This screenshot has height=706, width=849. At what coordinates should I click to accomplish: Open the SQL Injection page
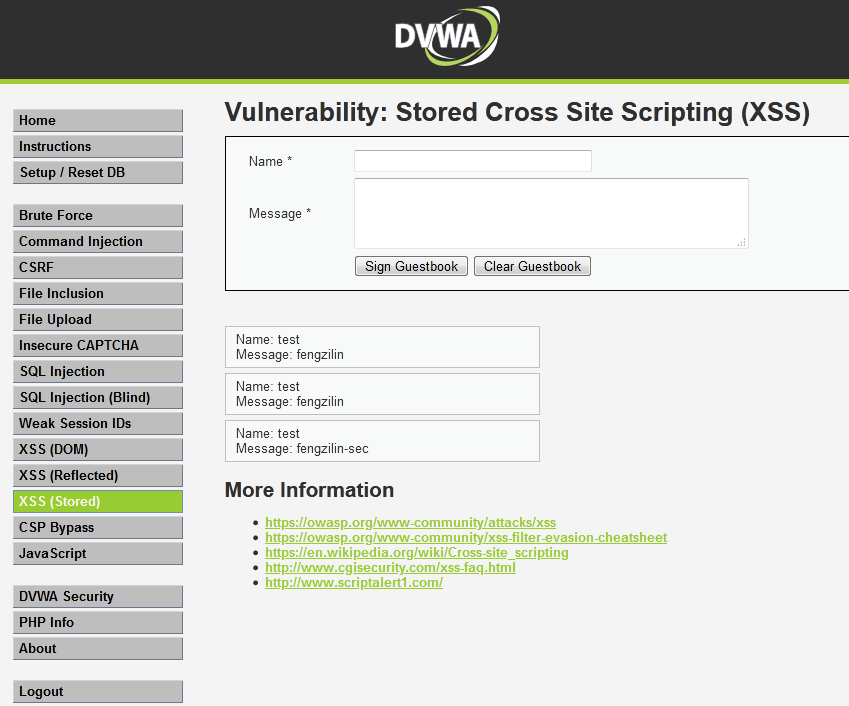click(x=98, y=371)
